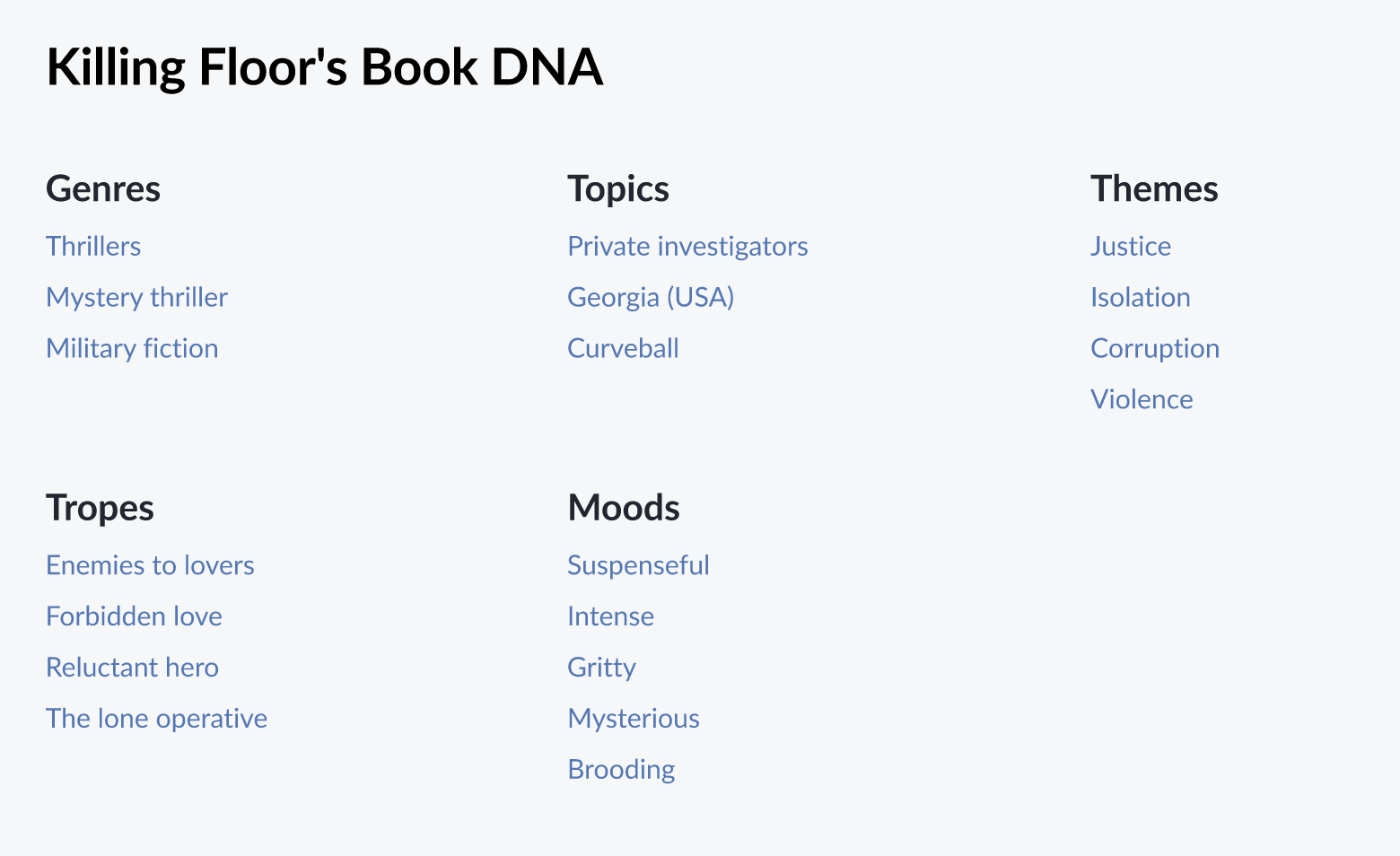Open the Thrillers genre link

click(x=93, y=246)
